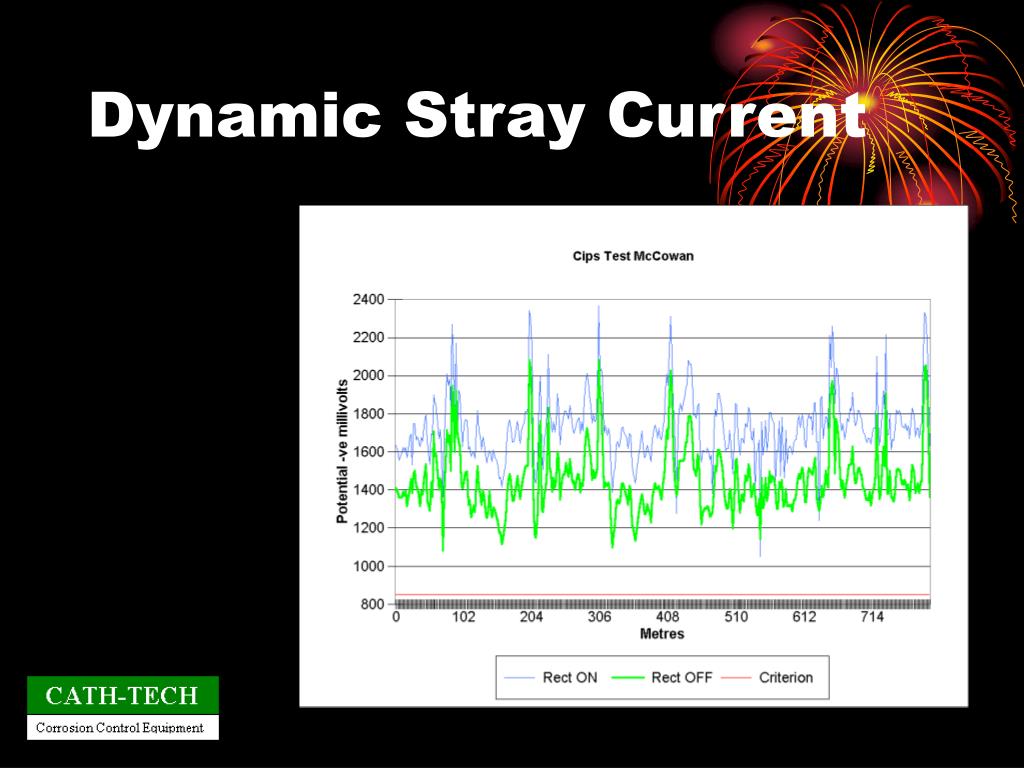Image resolution: width=1024 pixels, height=768 pixels.
Task: Select the Metres x-axis label
Action: coord(662,633)
